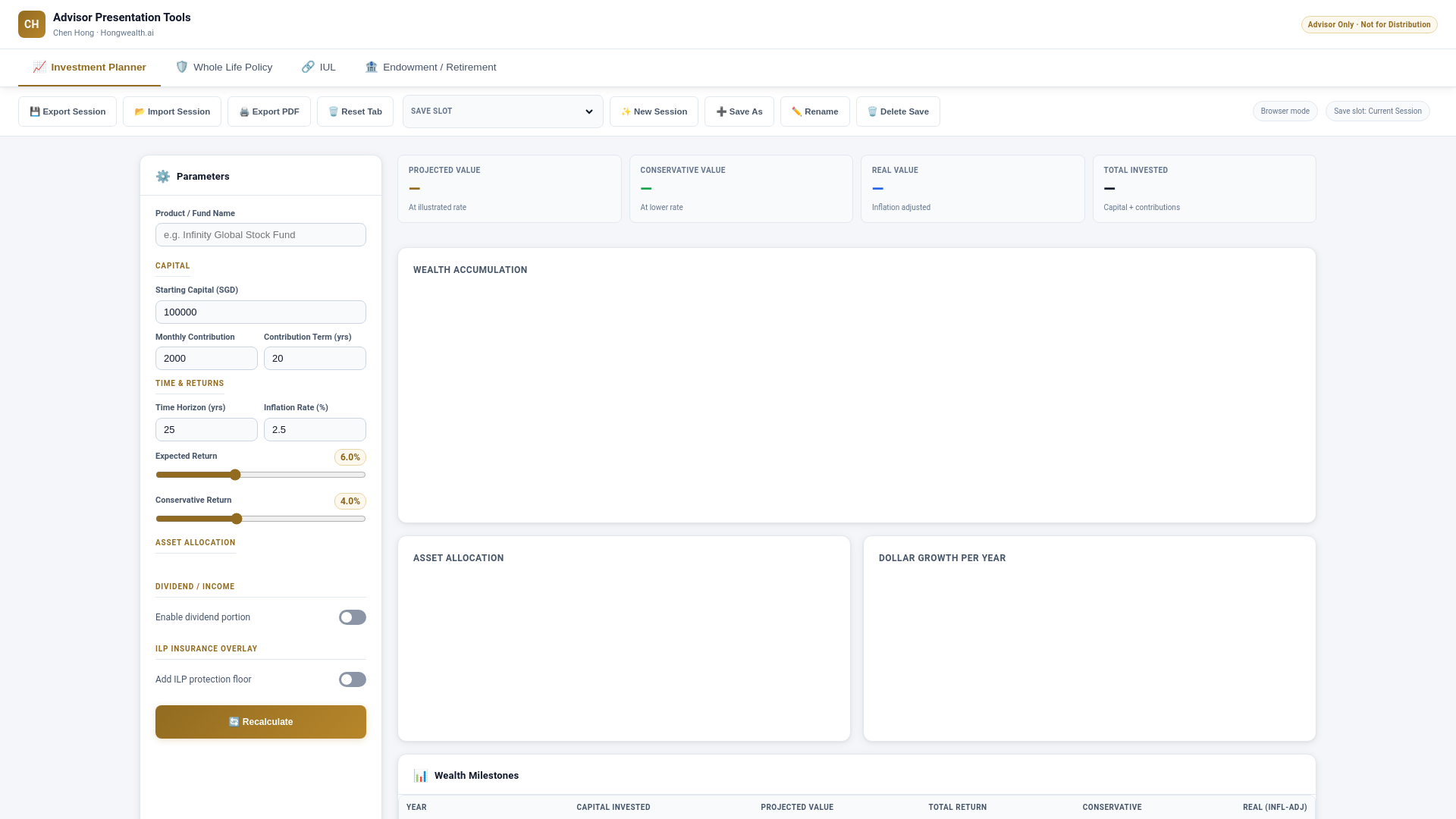Open the Save Slot dropdown

pos(503,111)
